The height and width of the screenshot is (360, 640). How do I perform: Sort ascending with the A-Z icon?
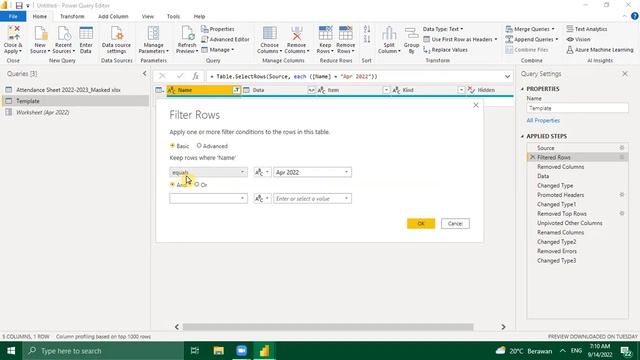click(x=367, y=29)
